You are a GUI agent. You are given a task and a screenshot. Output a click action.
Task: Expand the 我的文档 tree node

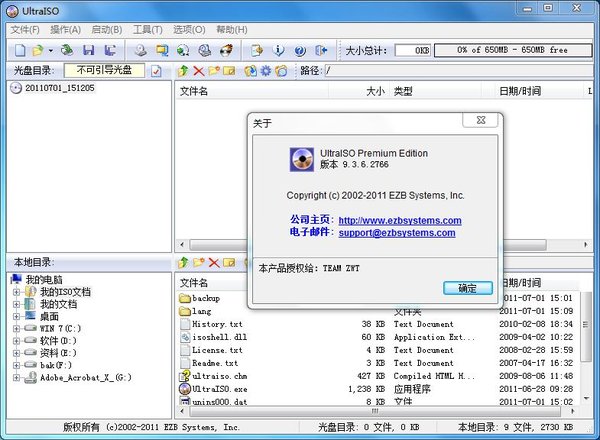16,305
